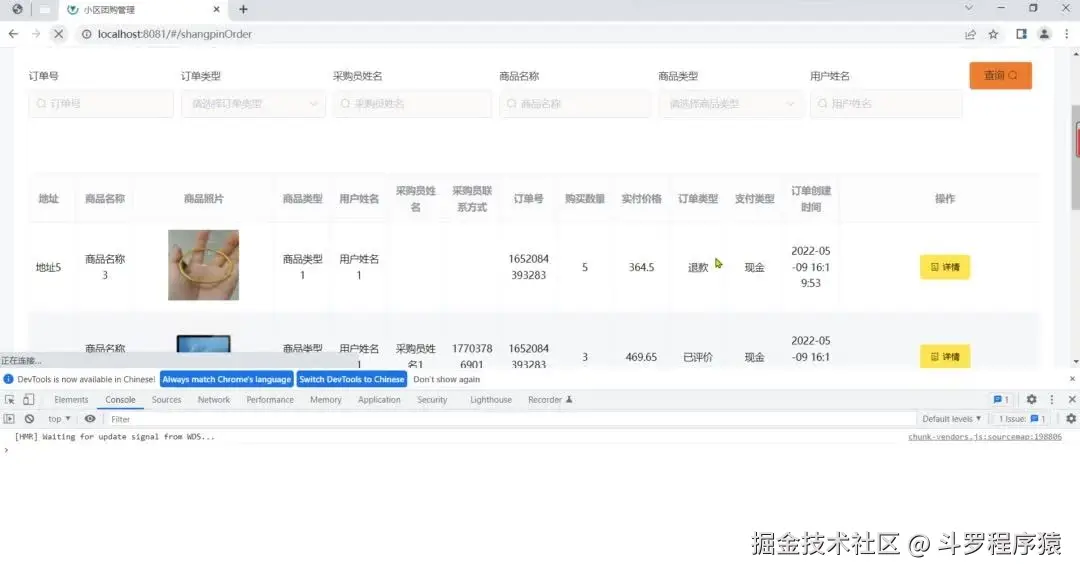This screenshot has width=1080, height=576.
Task: Bookmark this page with star icon
Action: (x=993, y=34)
